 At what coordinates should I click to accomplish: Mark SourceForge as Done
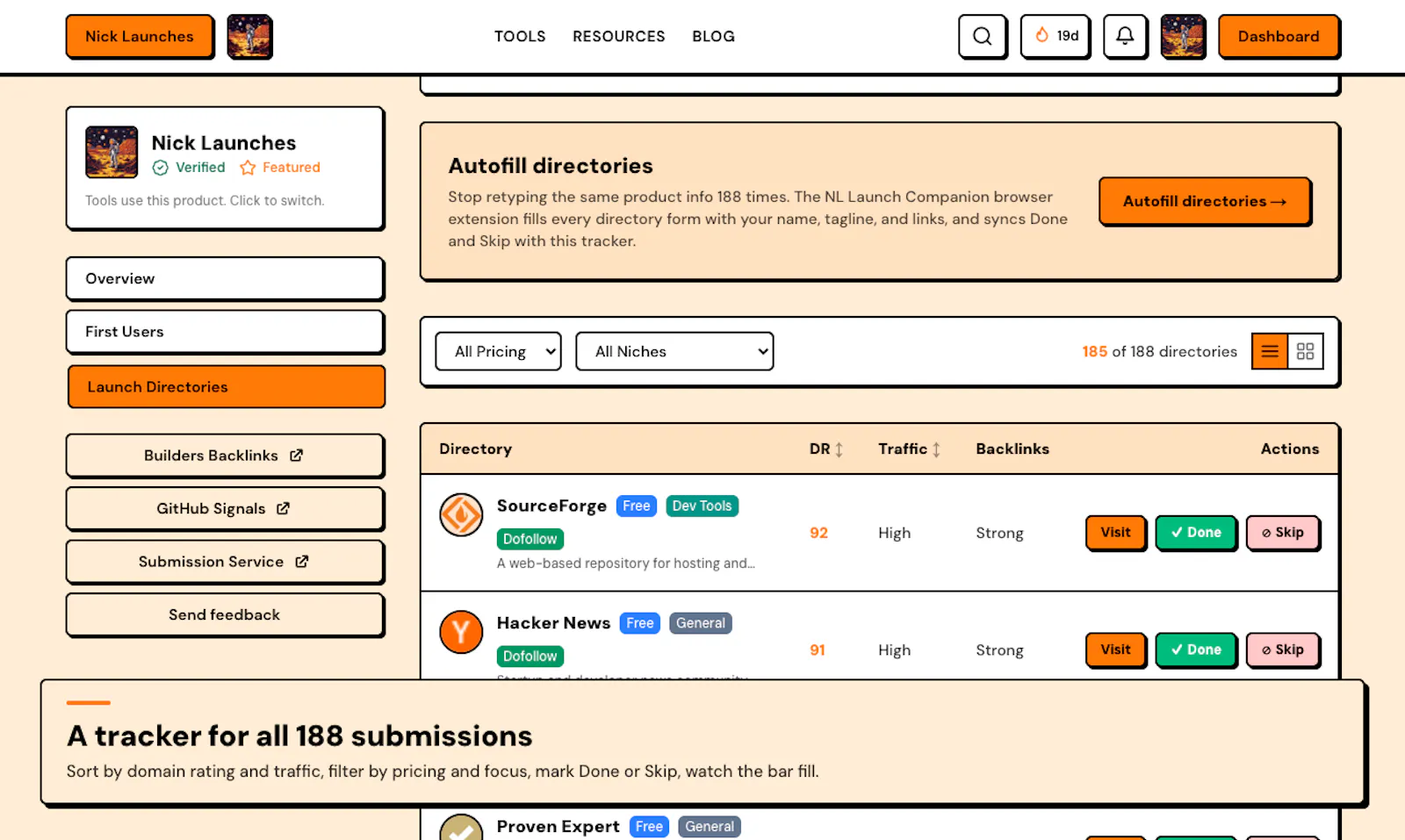point(1196,532)
